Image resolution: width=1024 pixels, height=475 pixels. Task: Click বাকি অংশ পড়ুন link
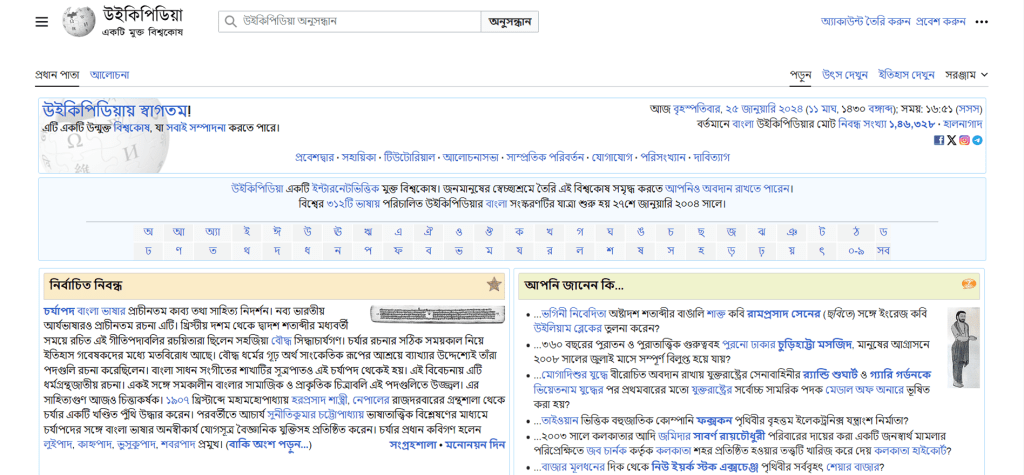pos(268,444)
